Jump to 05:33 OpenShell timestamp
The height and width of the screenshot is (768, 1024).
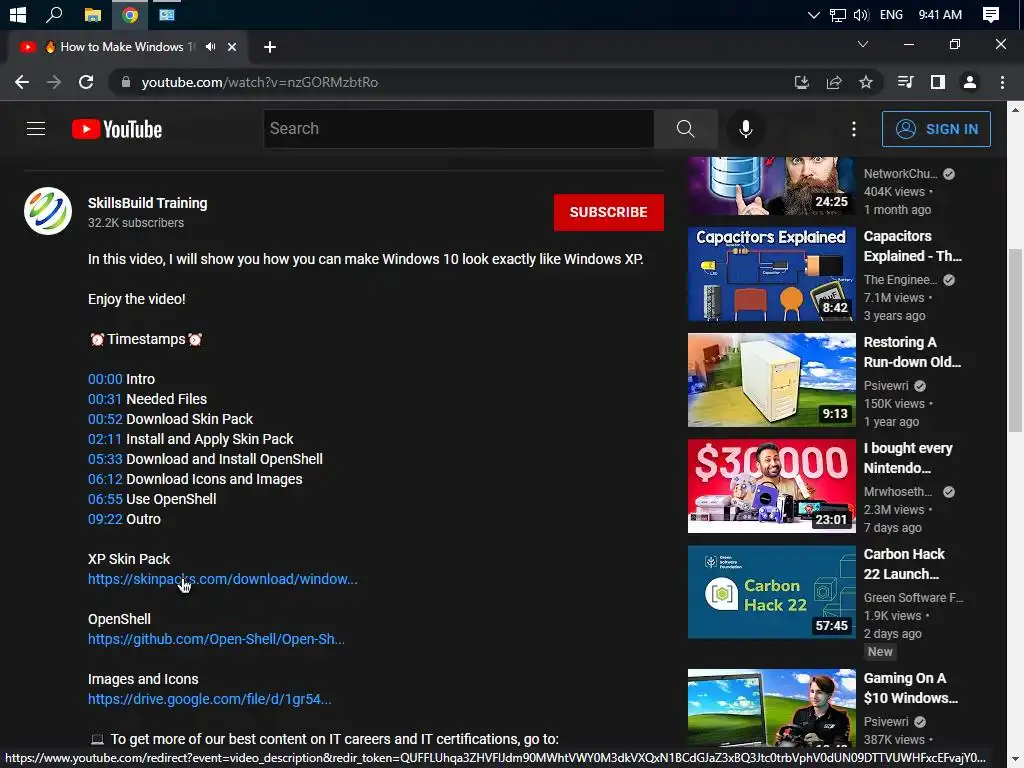[105, 459]
